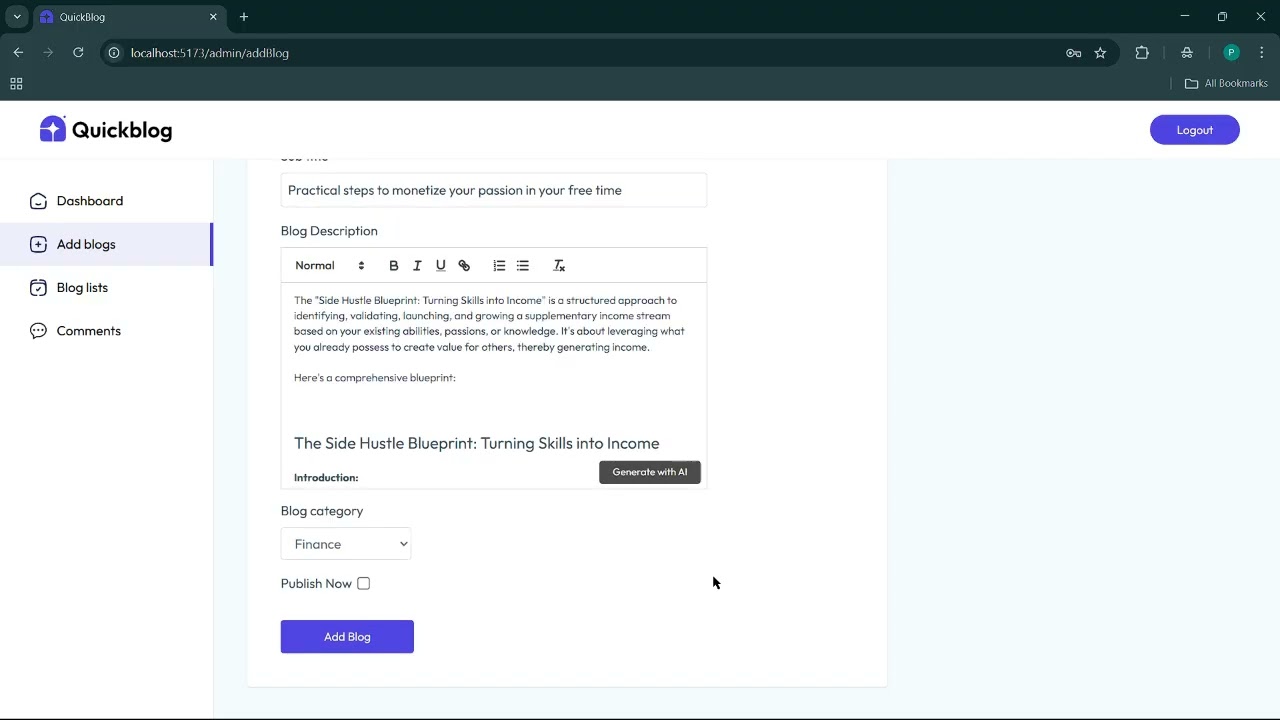Click the Blog category label
Screen dimensions: 1280x720
322,511
